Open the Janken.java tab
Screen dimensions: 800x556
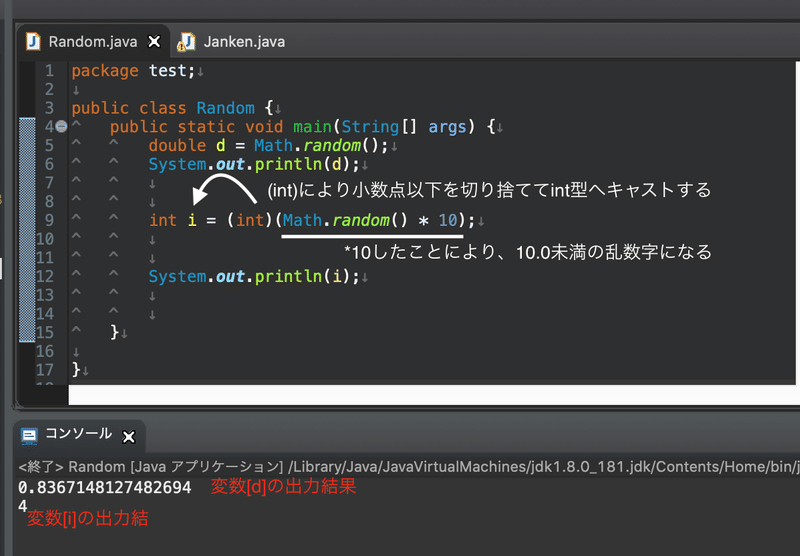(x=244, y=42)
